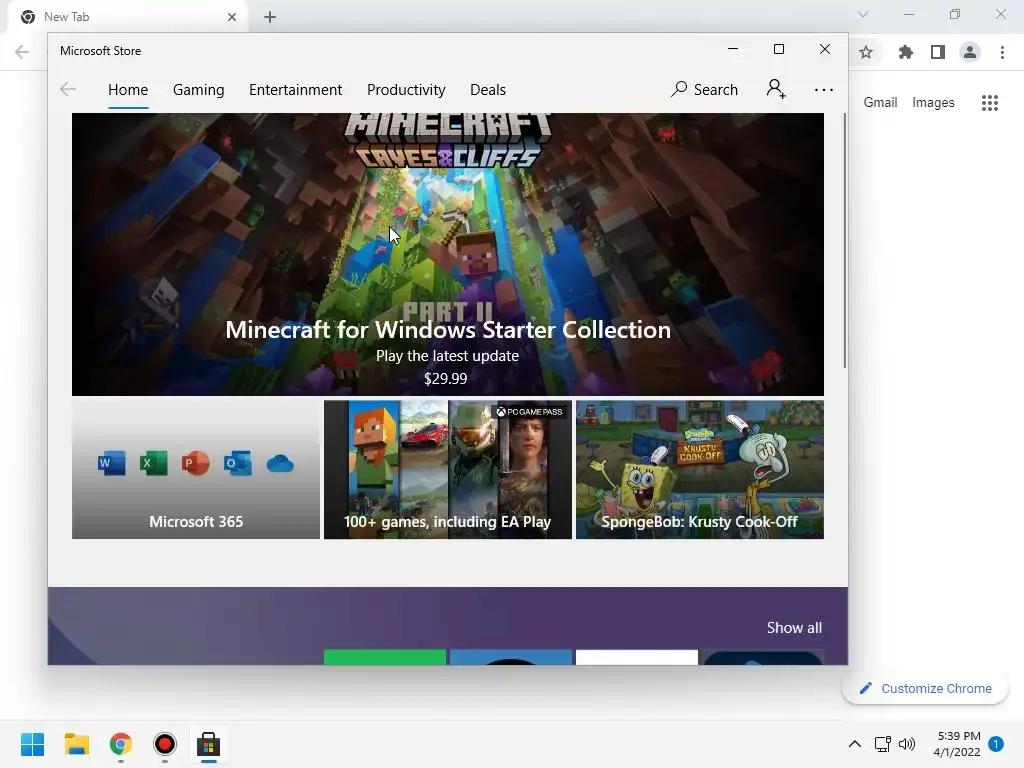
Task: Open File Explorer from taskbar
Action: click(x=76, y=744)
